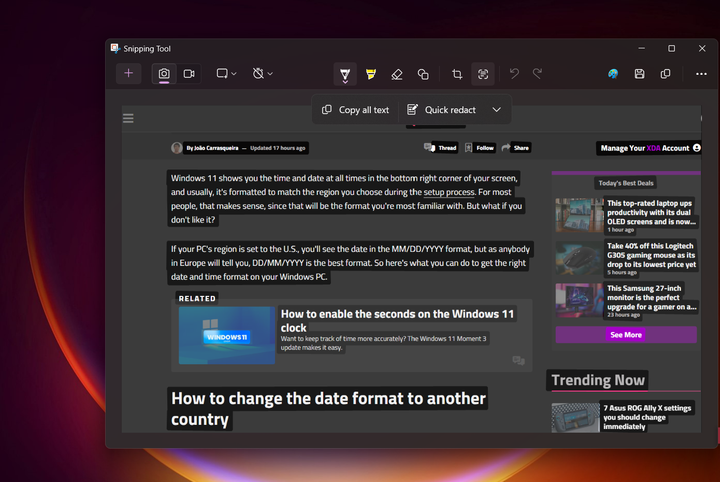720x482 pixels.
Task: Undo the last edit
Action: [514, 73]
